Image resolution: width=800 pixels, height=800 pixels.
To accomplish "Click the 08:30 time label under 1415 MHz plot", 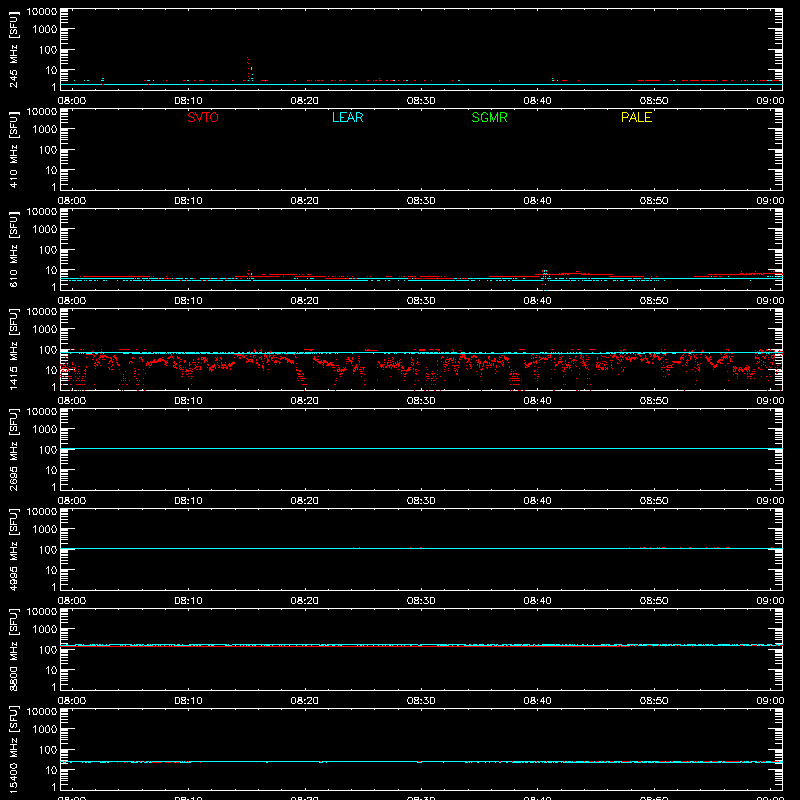I will point(421,401).
